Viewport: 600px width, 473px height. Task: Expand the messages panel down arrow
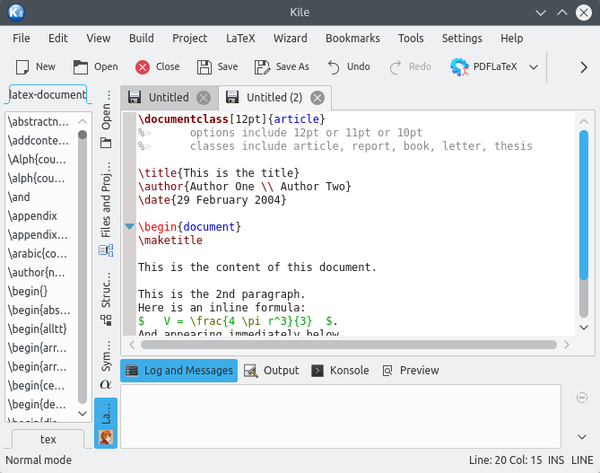tap(583, 437)
